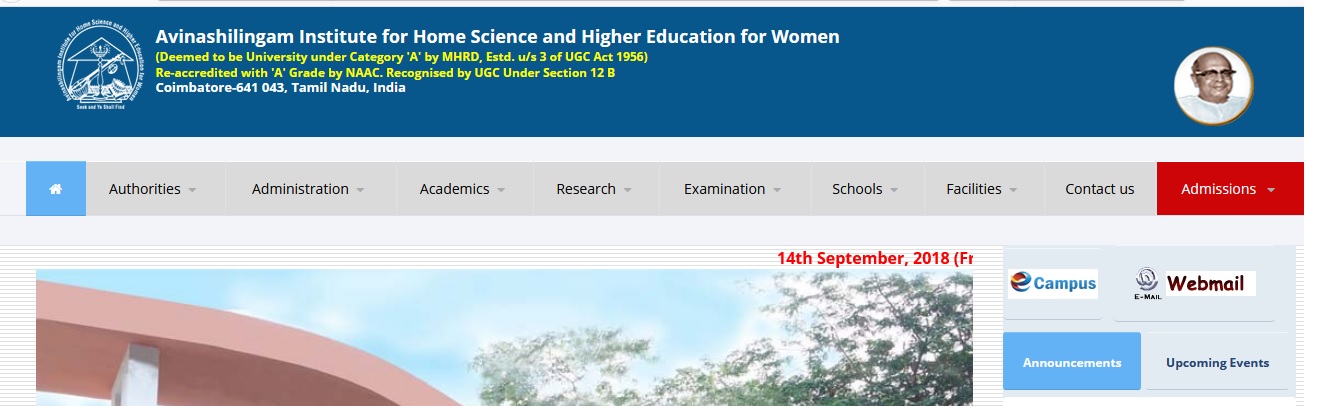Image resolution: width=1321 pixels, height=406 pixels.
Task: Expand the Research menu
Action: pos(594,189)
